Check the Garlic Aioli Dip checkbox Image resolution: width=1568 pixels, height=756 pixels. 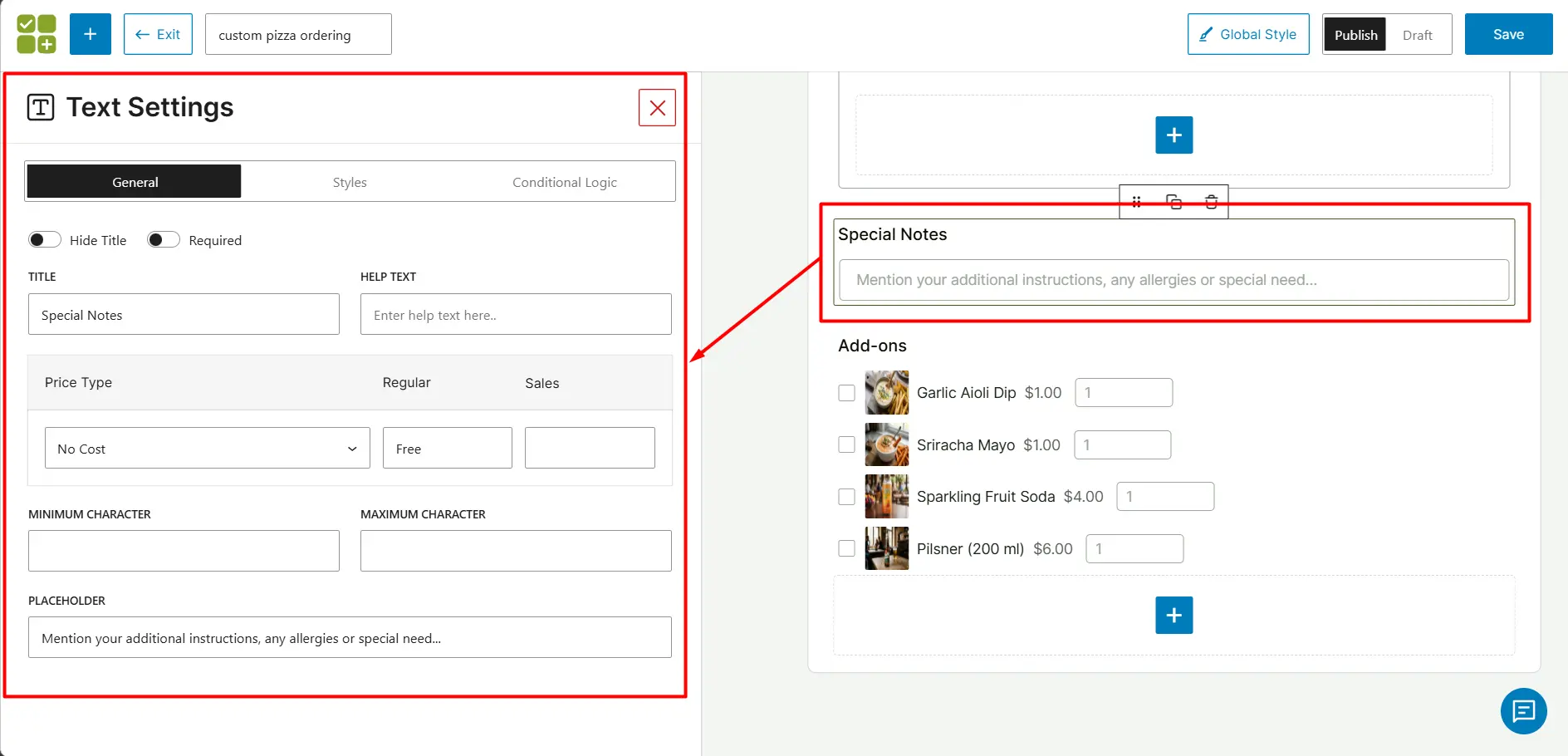pos(846,393)
